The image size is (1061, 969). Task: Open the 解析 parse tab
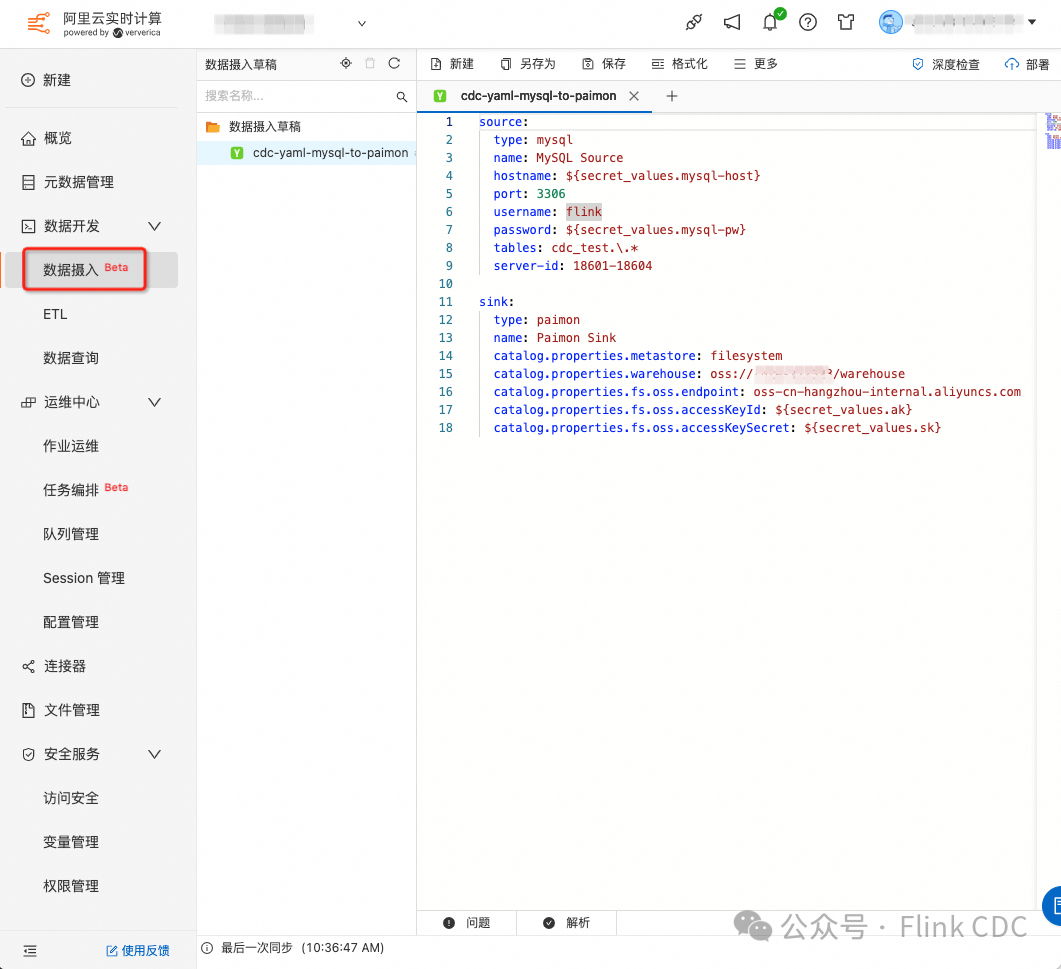coord(567,923)
